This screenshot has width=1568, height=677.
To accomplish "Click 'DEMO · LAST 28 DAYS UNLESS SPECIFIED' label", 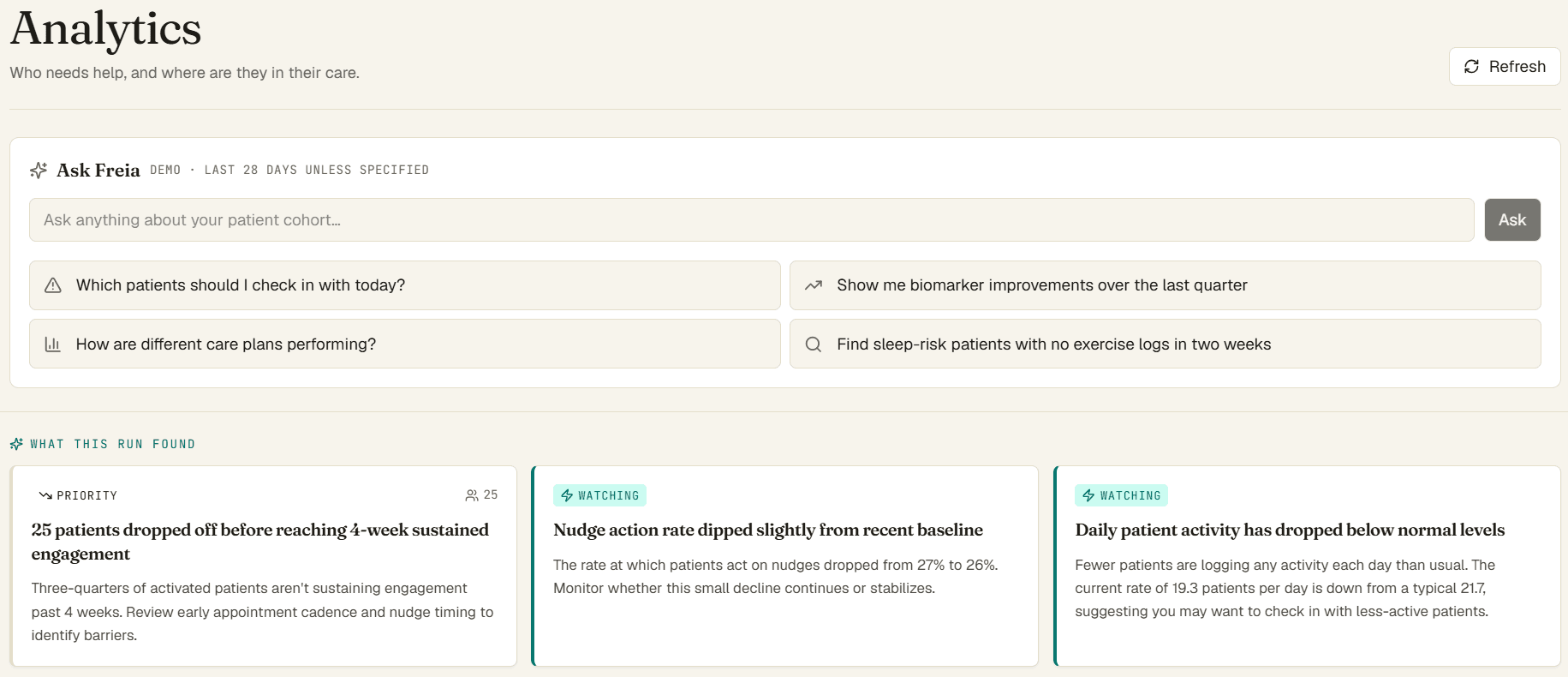I will (289, 170).
